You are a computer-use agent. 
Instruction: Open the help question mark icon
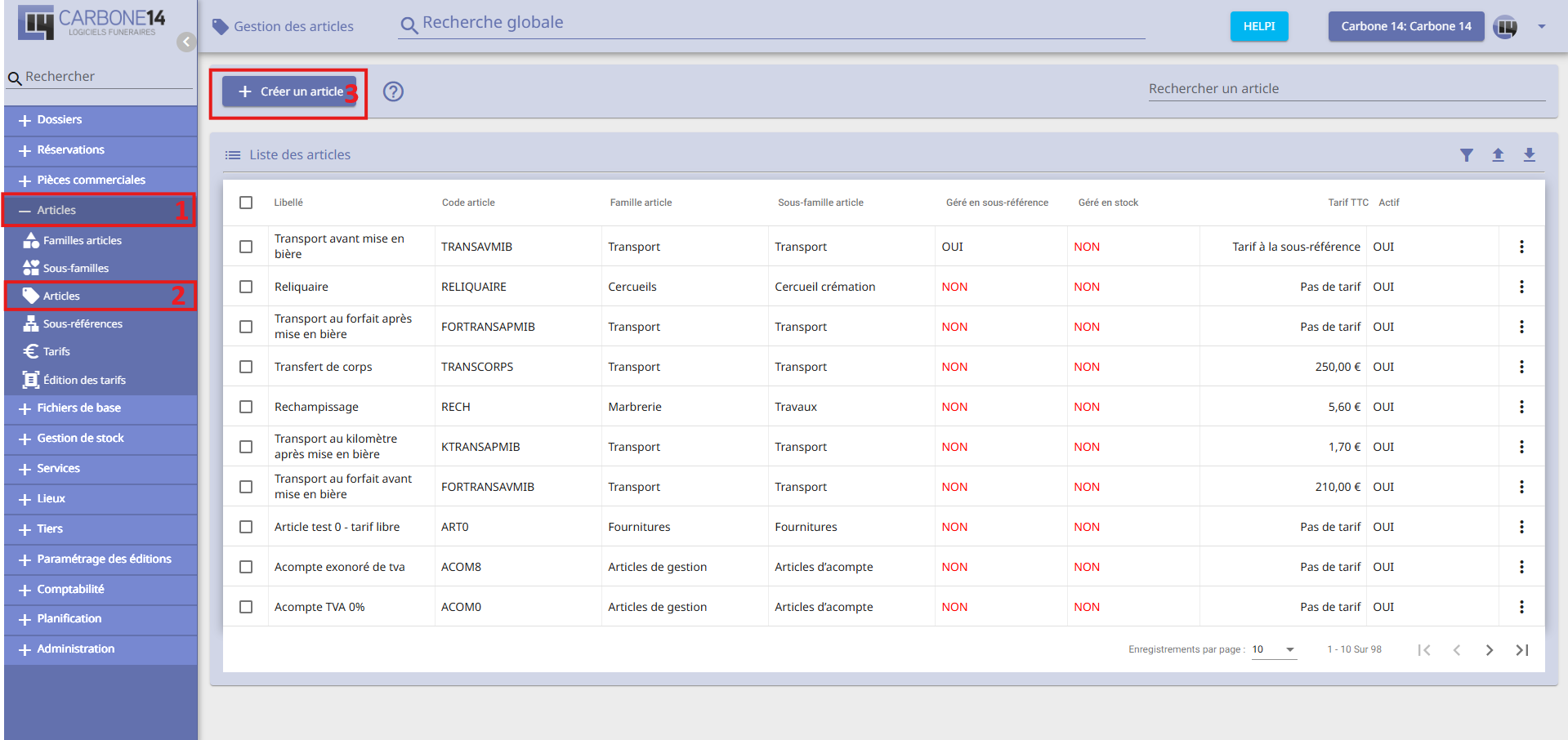[x=393, y=91]
